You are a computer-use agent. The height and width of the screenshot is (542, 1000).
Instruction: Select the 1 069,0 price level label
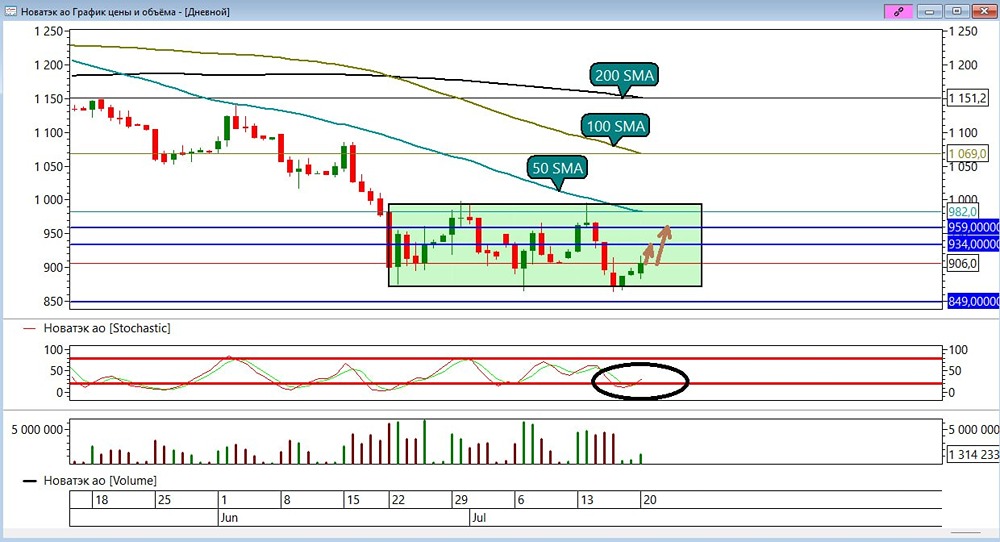point(967,154)
